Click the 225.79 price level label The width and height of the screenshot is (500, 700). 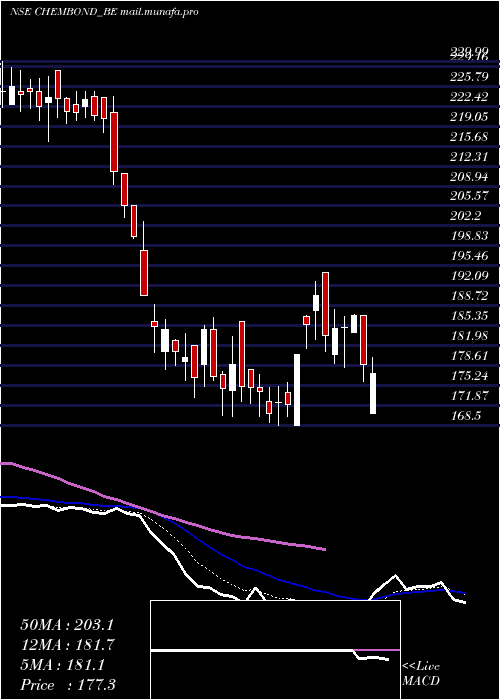(469, 77)
